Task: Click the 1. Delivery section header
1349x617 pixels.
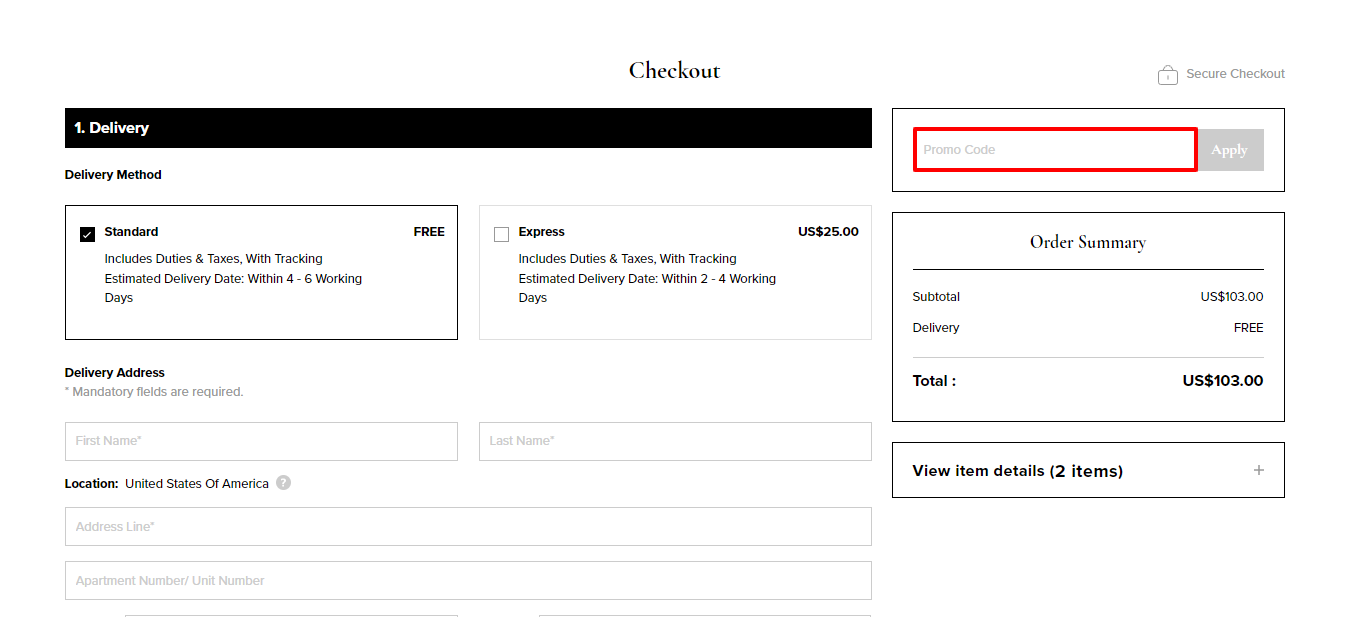Action: [468, 128]
